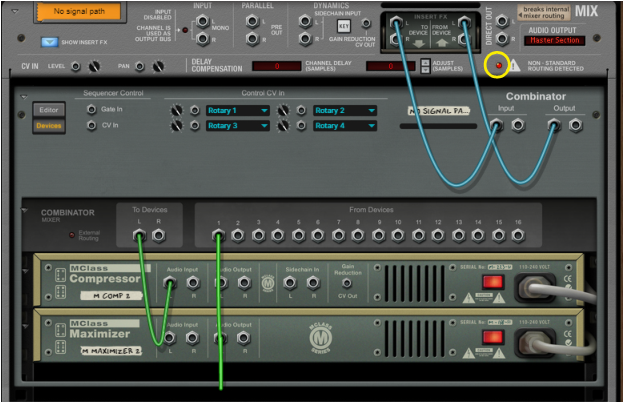
Task: Click the Compressor Audio Output R jack
Action: (244, 283)
